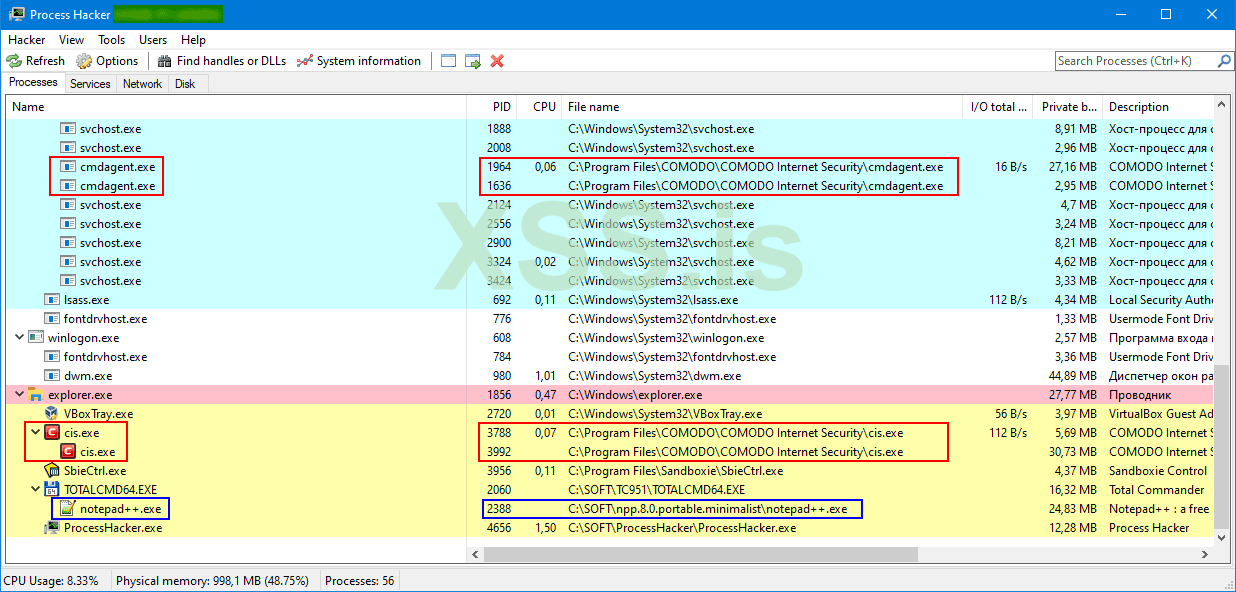This screenshot has width=1236, height=592.
Task: Click the Find window and thread icon
Action: pos(473,61)
